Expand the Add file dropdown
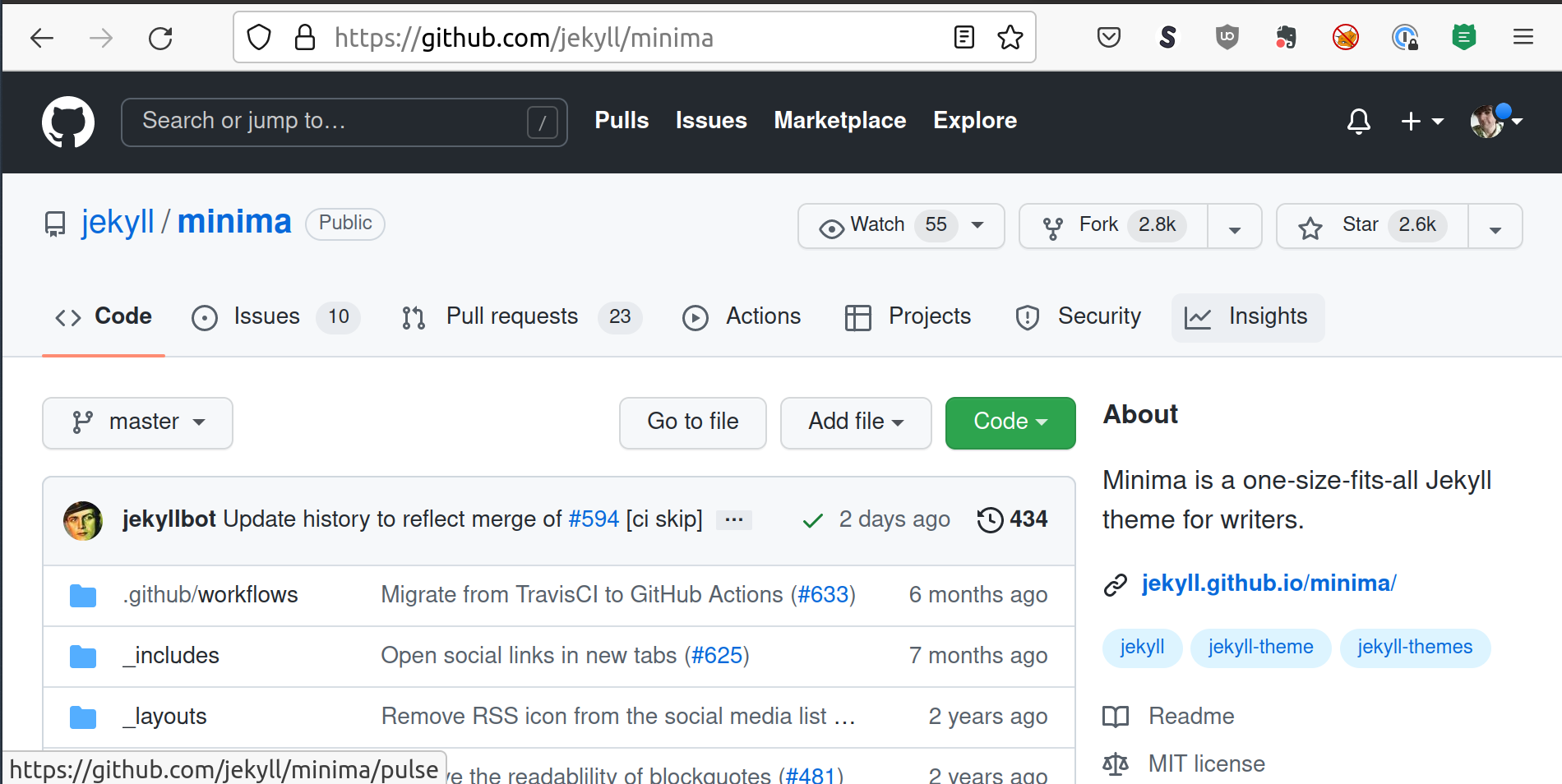1562x784 pixels. point(855,422)
